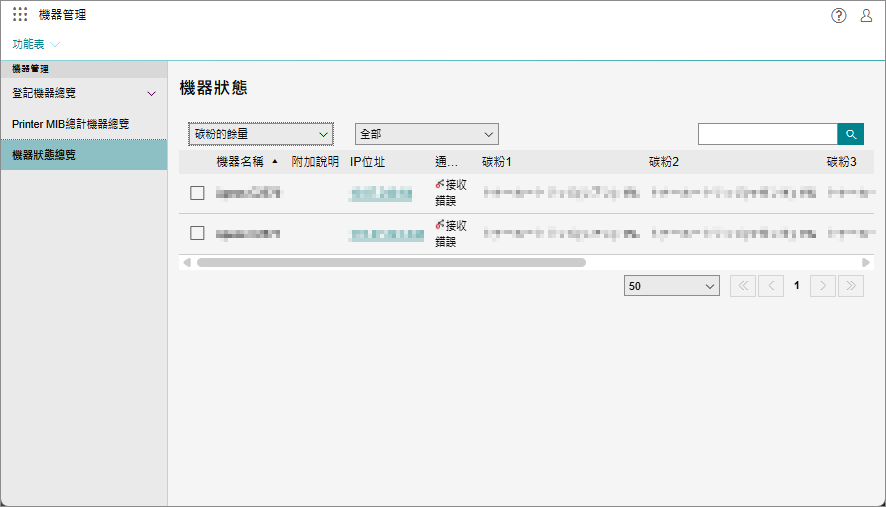Select Printer MIB總計機器總覽 in sidebar

click(70, 124)
